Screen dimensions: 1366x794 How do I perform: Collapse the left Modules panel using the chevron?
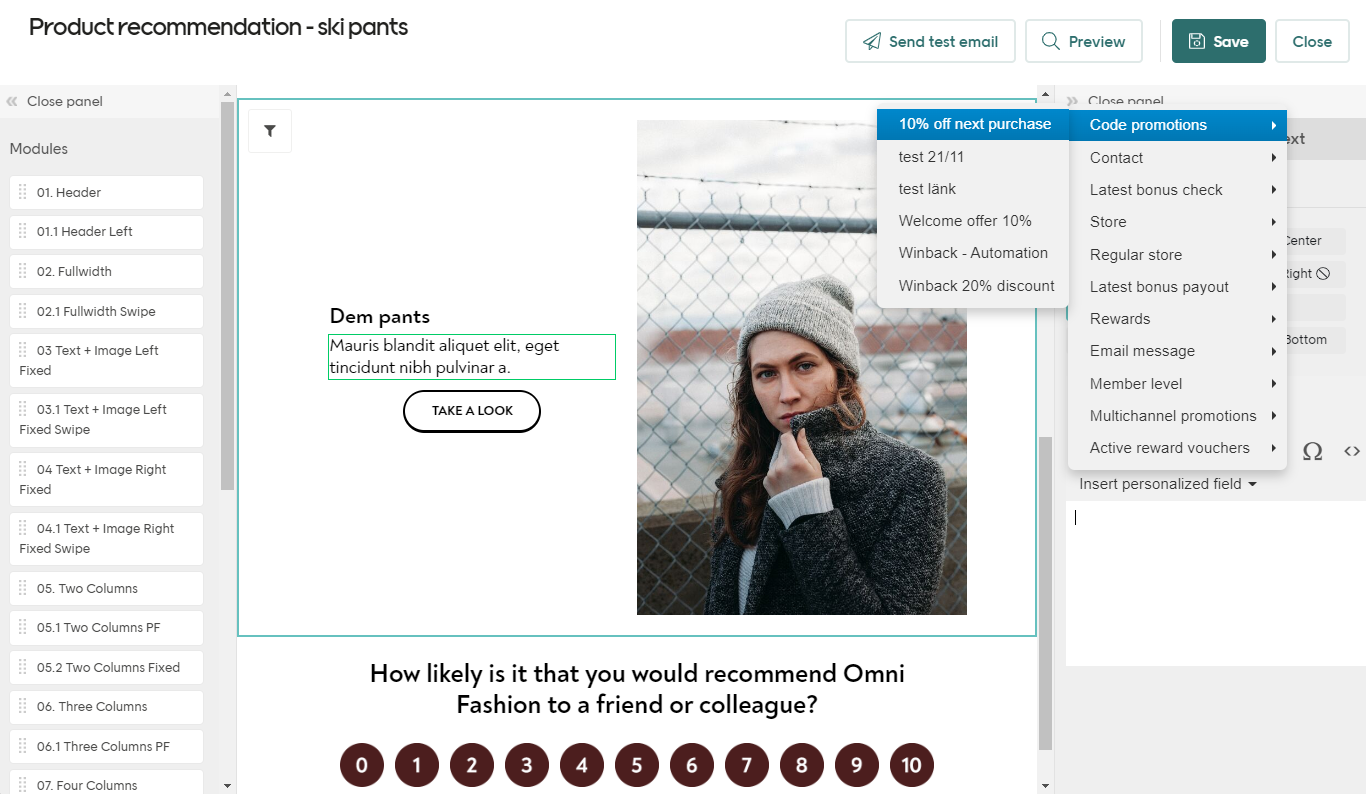click(x=11, y=101)
